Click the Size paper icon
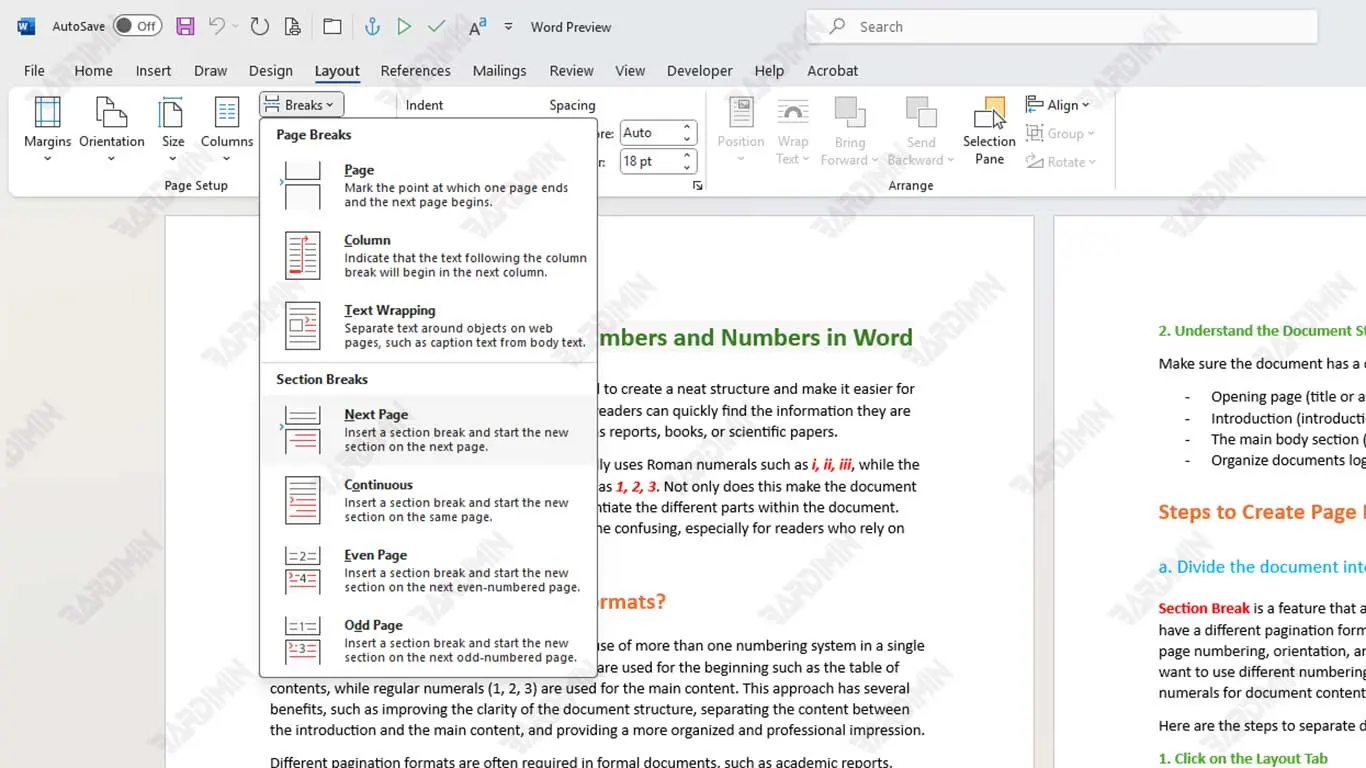1366x768 pixels. pos(173,112)
